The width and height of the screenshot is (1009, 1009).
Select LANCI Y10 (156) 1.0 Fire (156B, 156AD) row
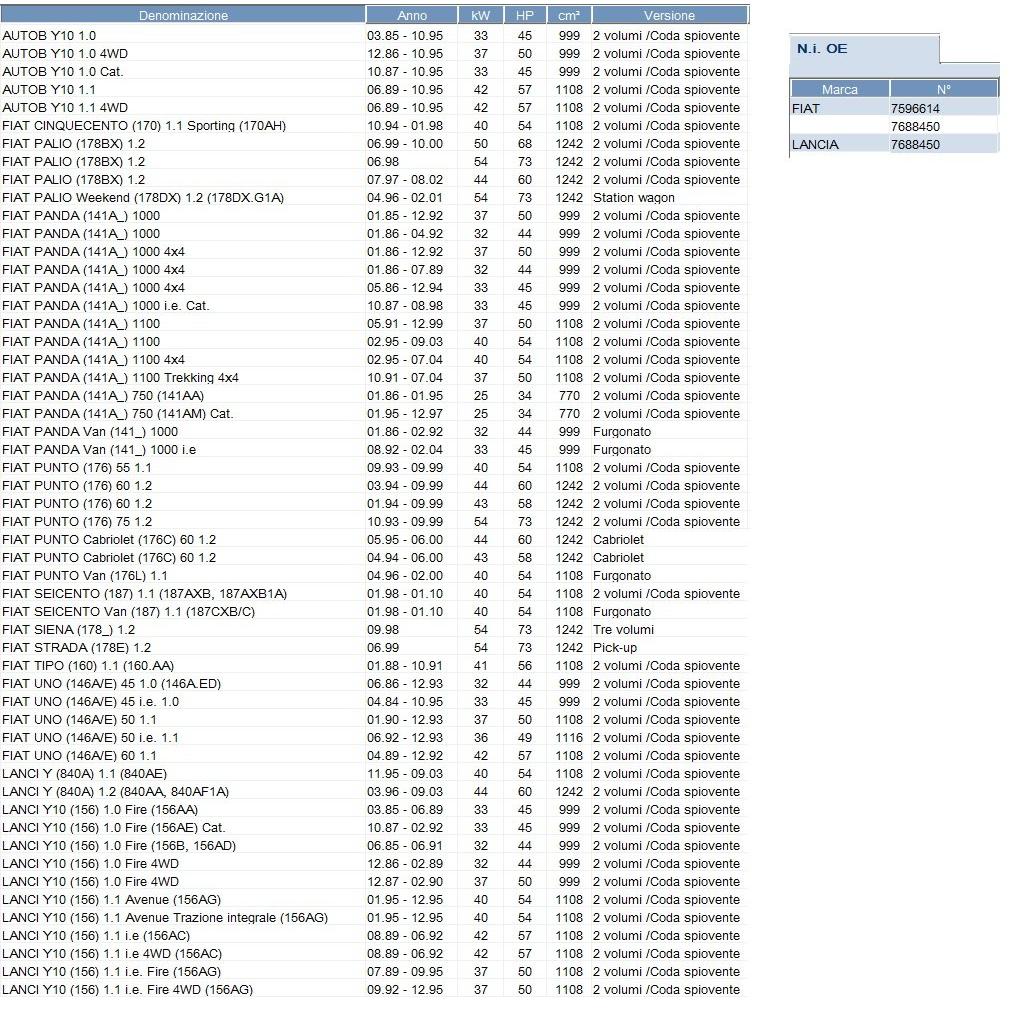click(x=375, y=846)
